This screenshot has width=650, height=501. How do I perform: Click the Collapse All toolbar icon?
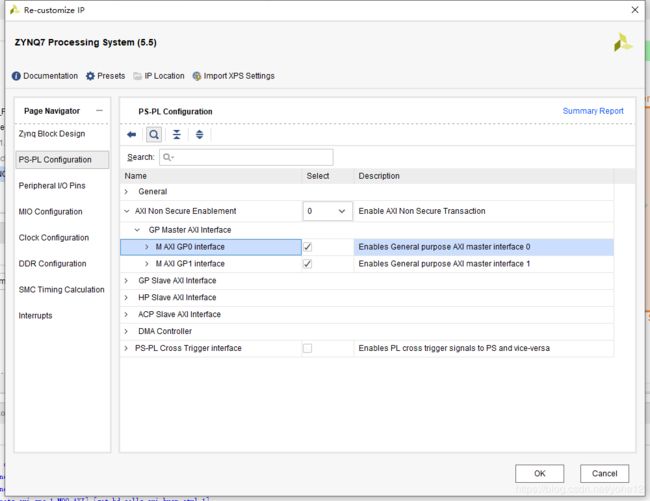click(177, 135)
